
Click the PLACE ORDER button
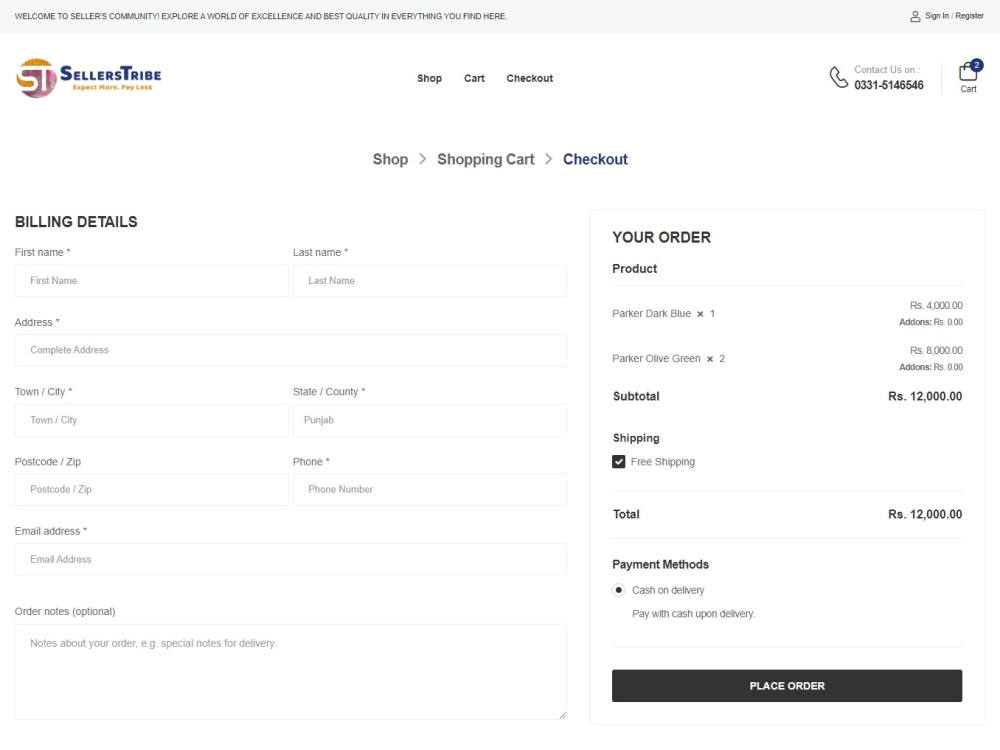click(787, 686)
